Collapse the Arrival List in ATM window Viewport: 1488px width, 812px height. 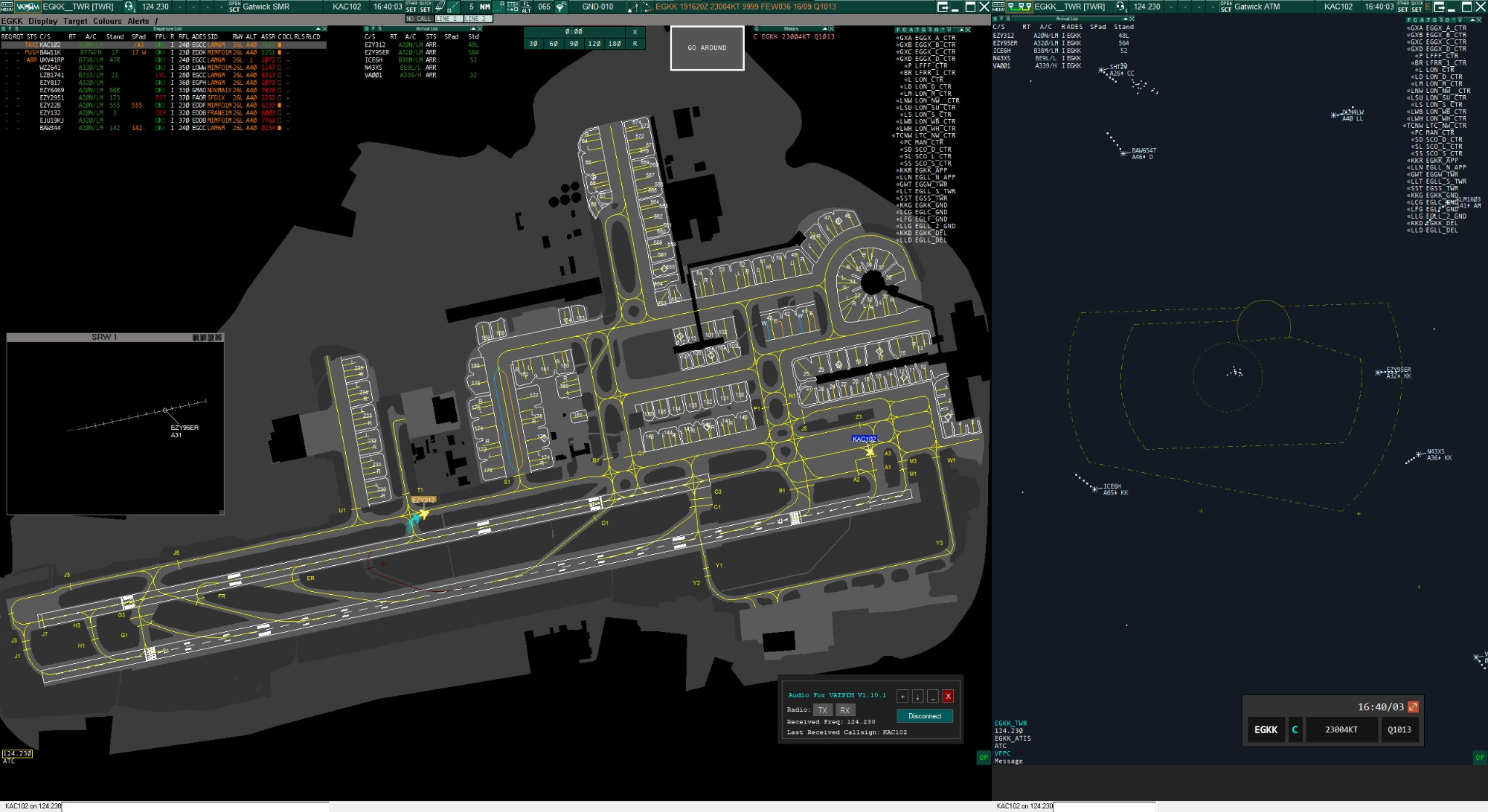(1125, 19)
